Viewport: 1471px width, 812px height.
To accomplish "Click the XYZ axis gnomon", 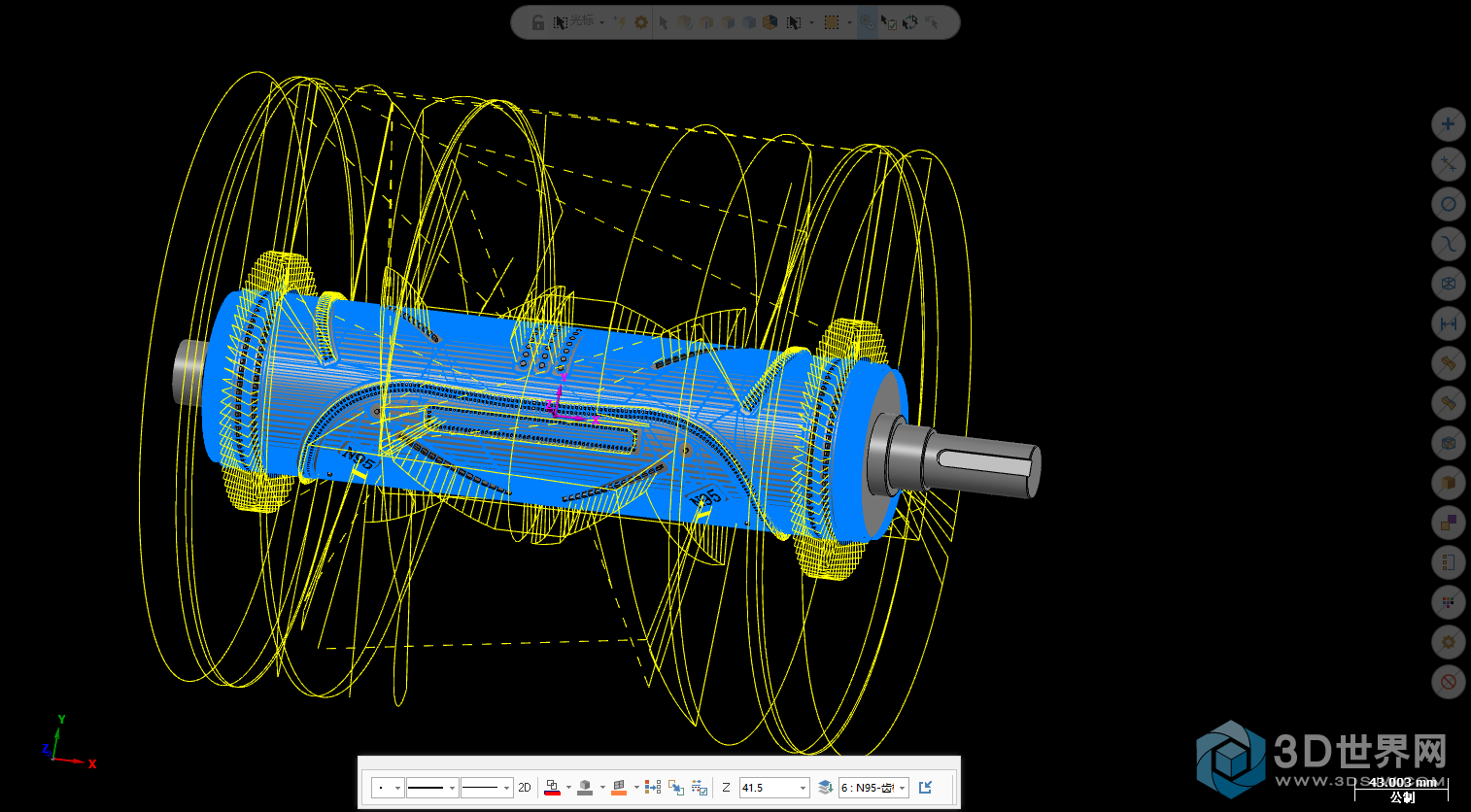I will (68, 743).
